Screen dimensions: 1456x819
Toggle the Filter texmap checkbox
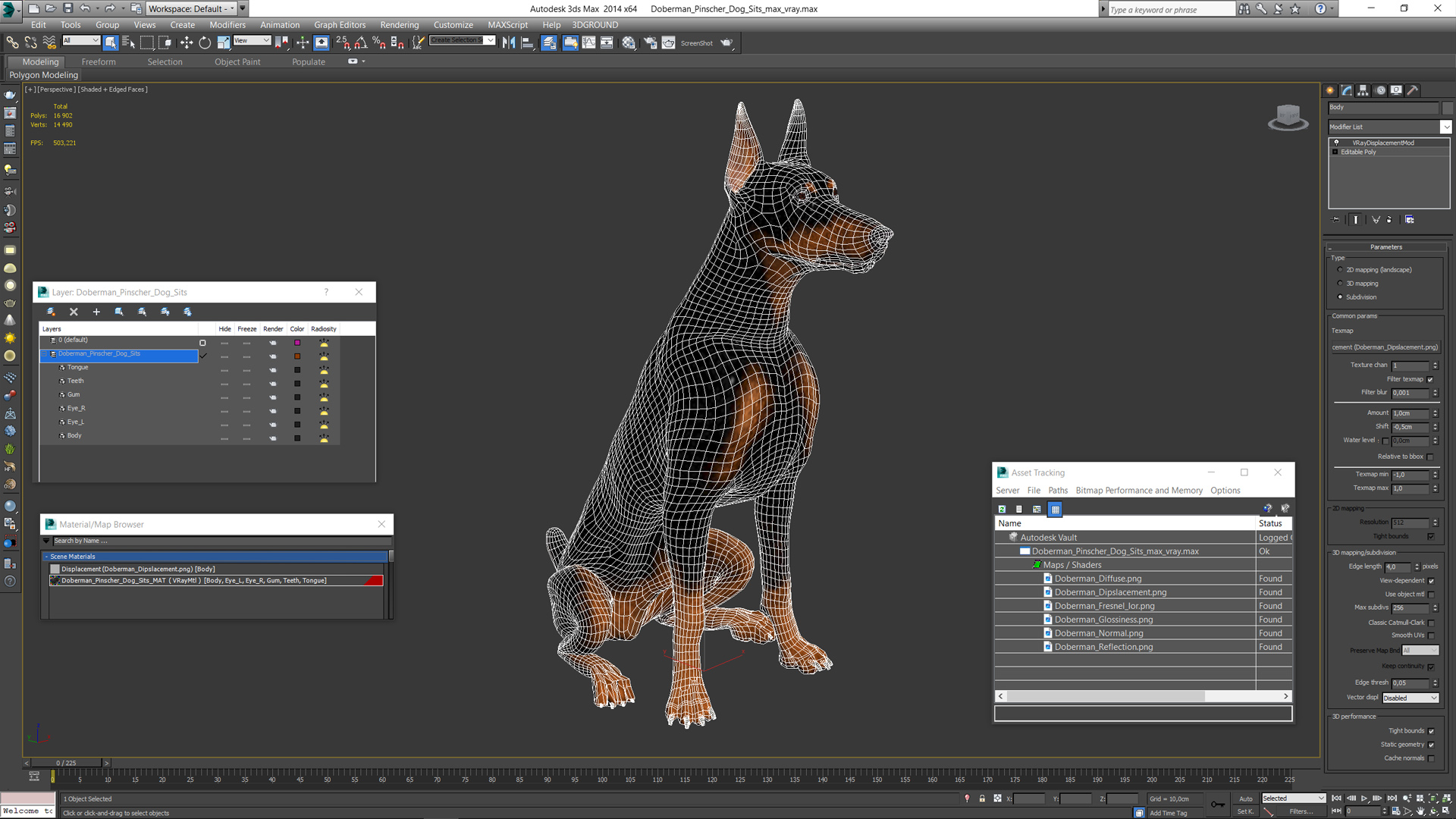[x=1430, y=379]
